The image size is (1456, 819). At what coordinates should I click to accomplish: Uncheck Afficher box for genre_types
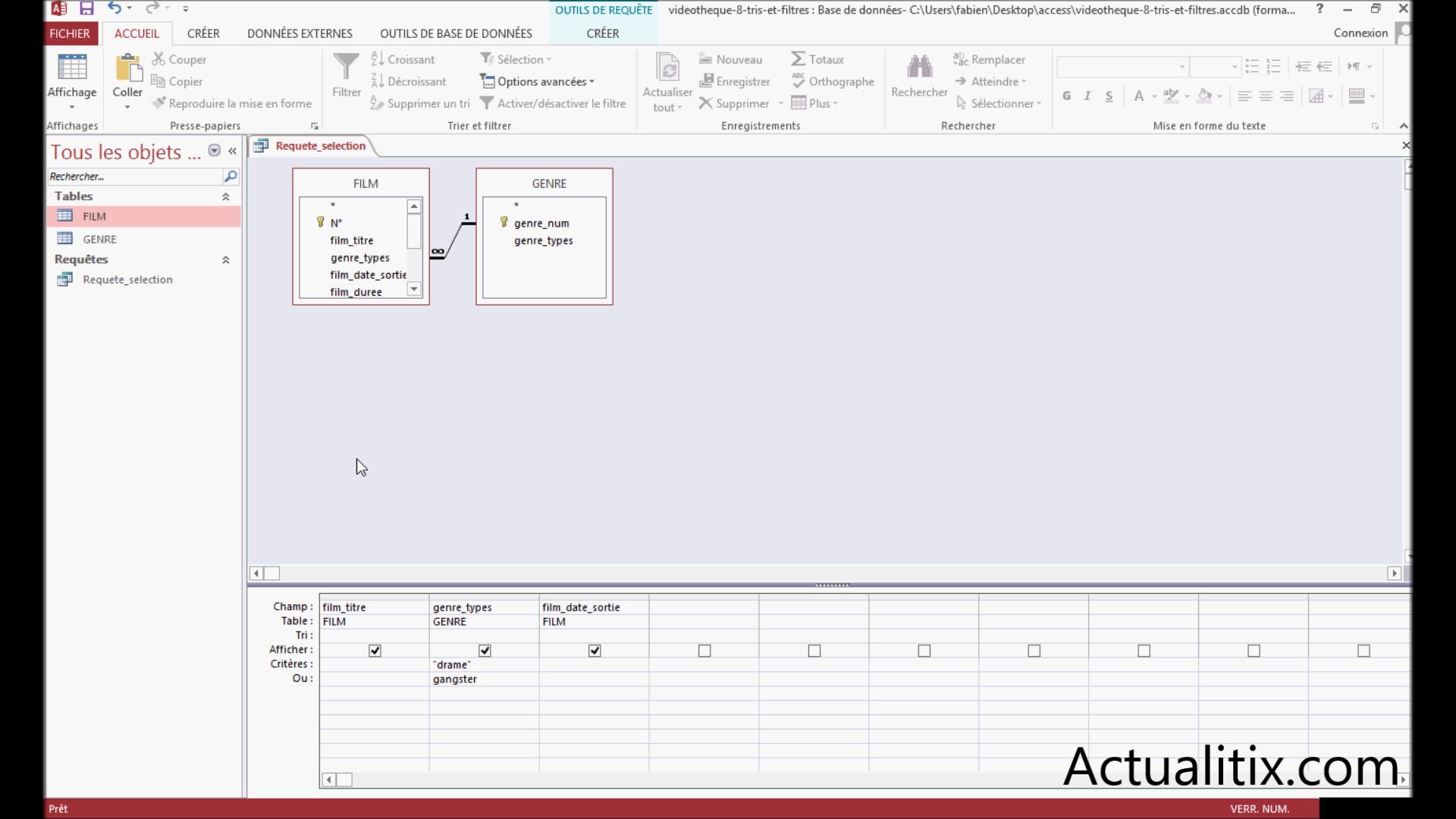[485, 651]
